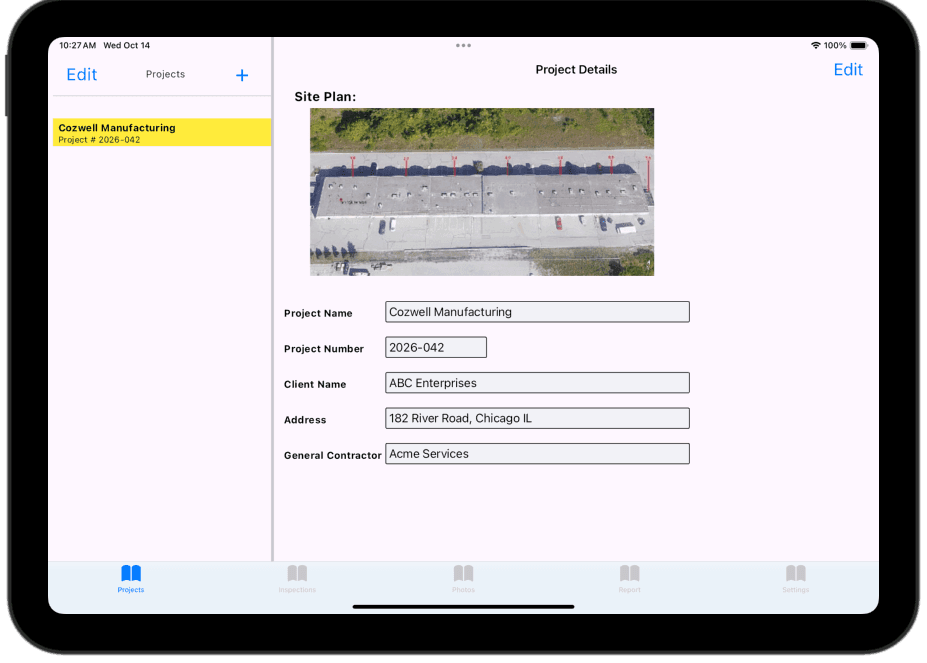Click the General Contractor label
The width and height of the screenshot is (927, 663).
332,455
